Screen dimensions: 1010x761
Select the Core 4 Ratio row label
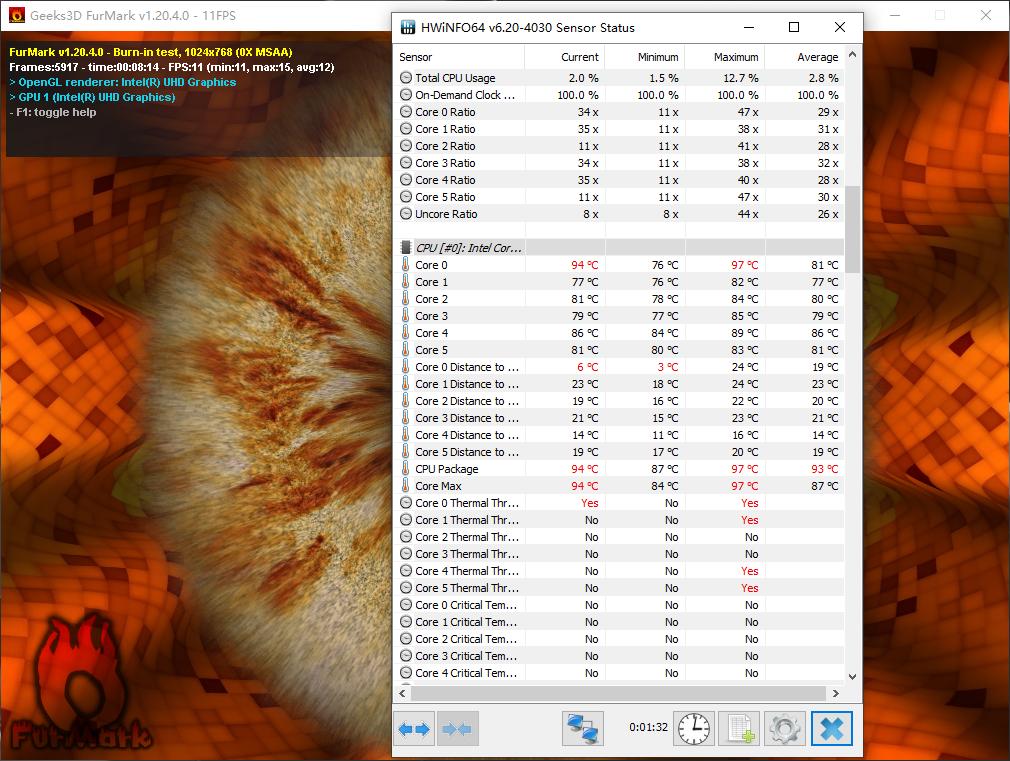(x=445, y=180)
